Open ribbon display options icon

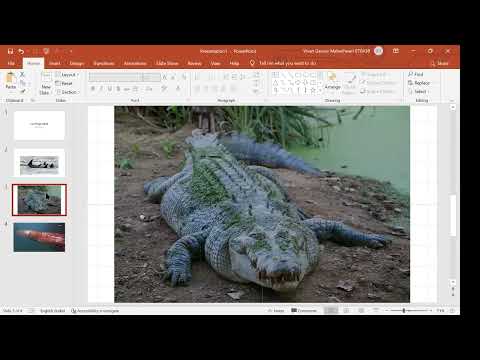tap(396, 51)
